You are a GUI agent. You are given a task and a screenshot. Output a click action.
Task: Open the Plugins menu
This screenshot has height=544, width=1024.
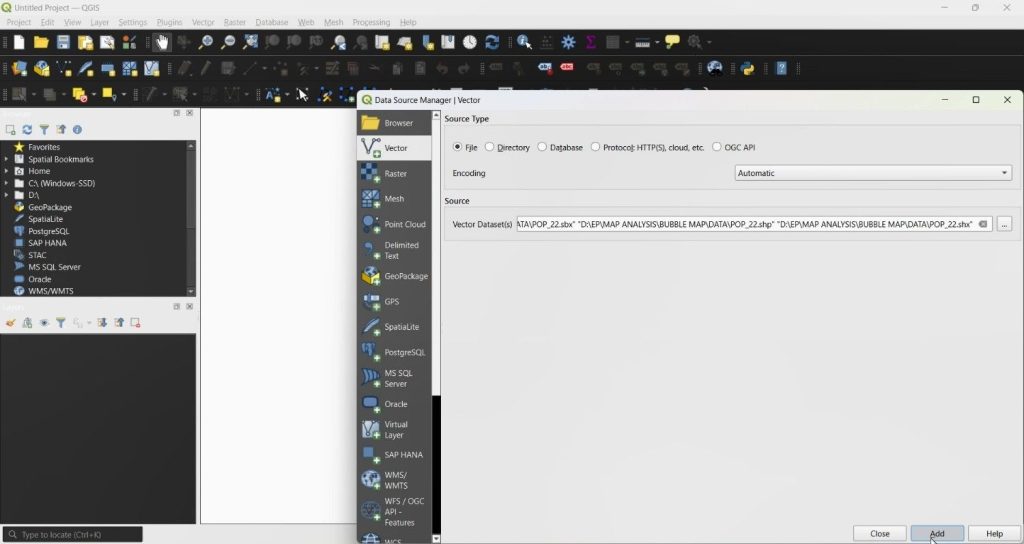click(x=169, y=22)
